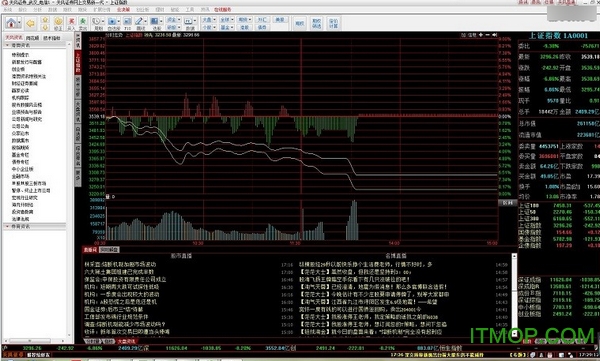Collapse the 港澳资讯 section header
Image resolution: width=600 pixels, height=361 pixels.
pyautogui.click(x=34, y=45)
